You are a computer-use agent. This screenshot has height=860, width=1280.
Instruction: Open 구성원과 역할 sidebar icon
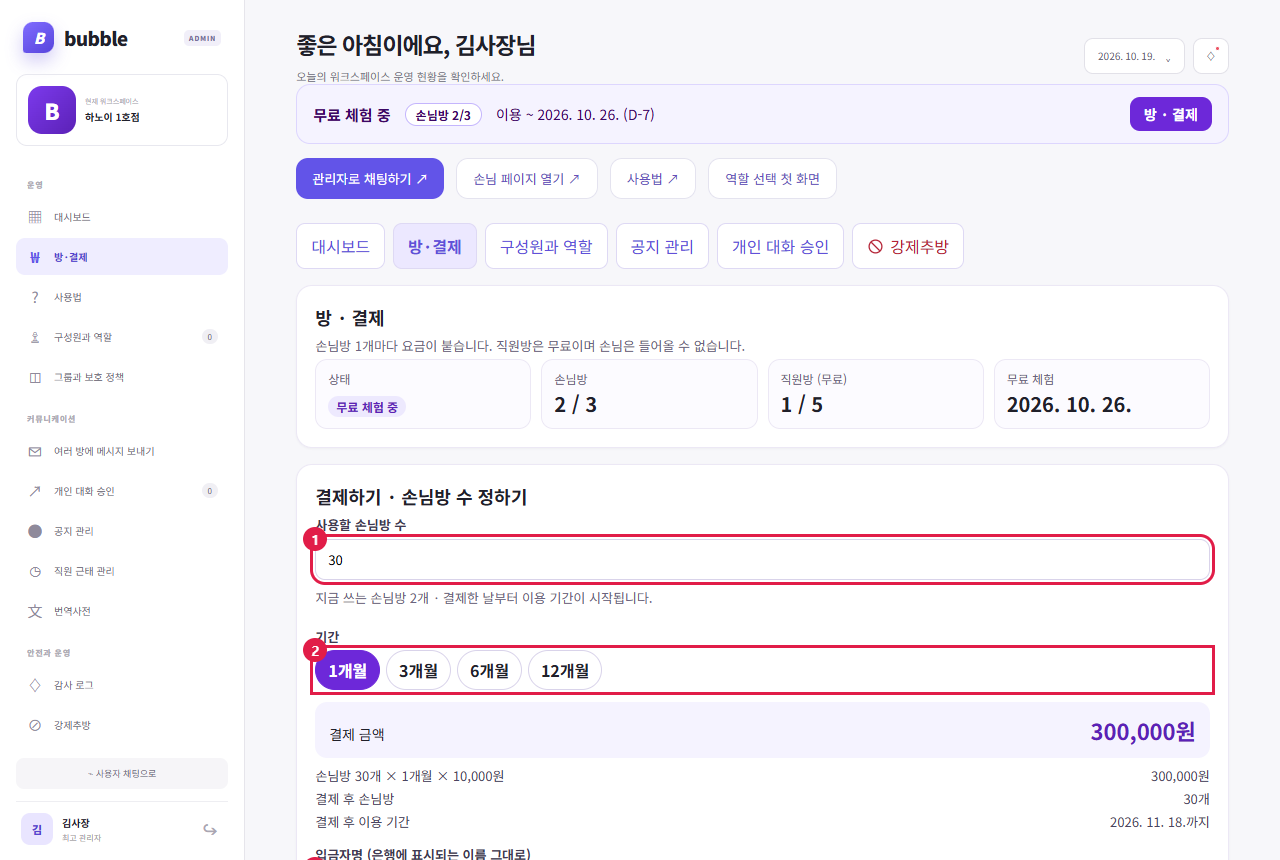[x=35, y=337]
